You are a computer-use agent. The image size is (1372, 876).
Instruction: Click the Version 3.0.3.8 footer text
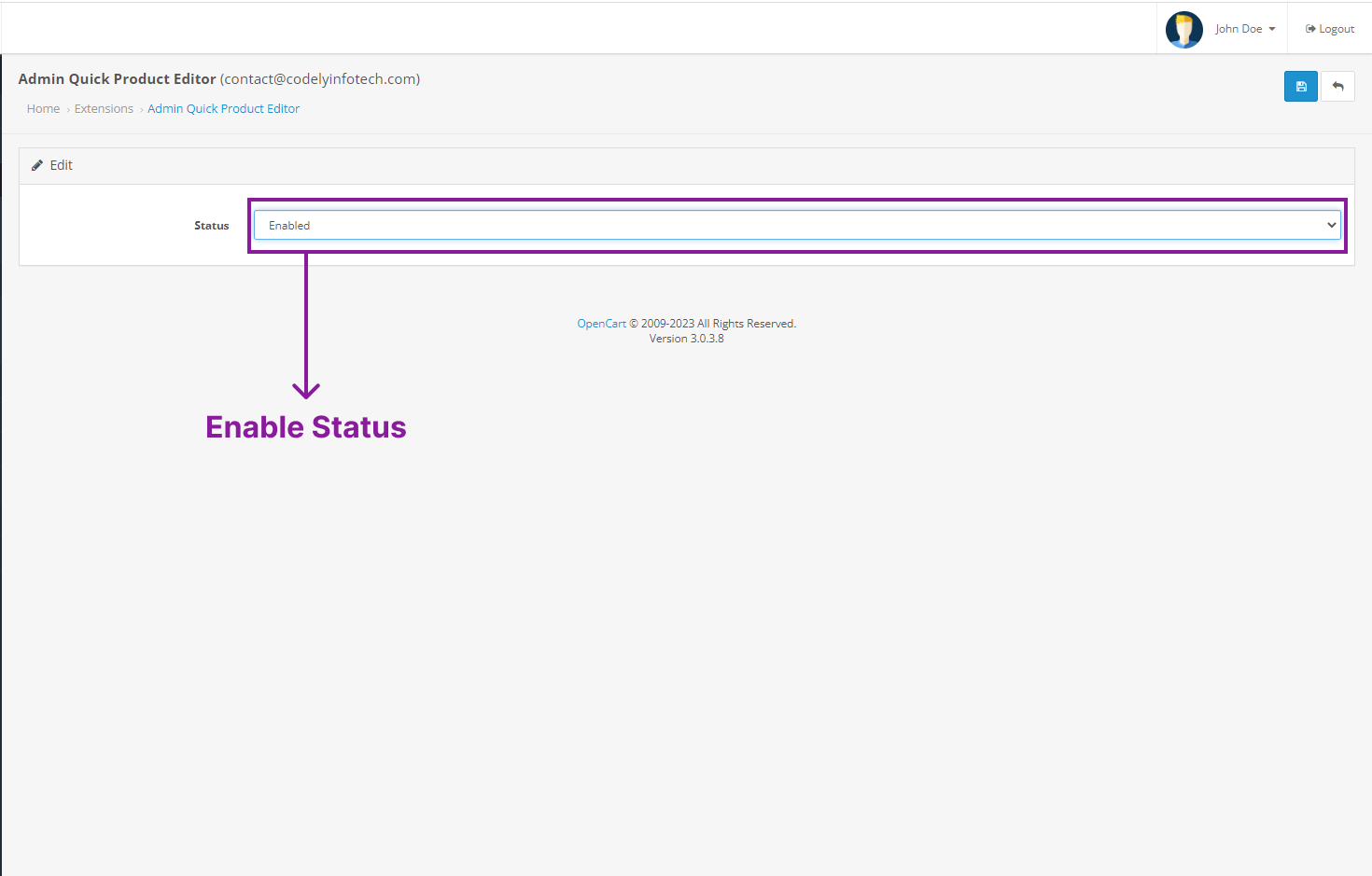tap(686, 339)
